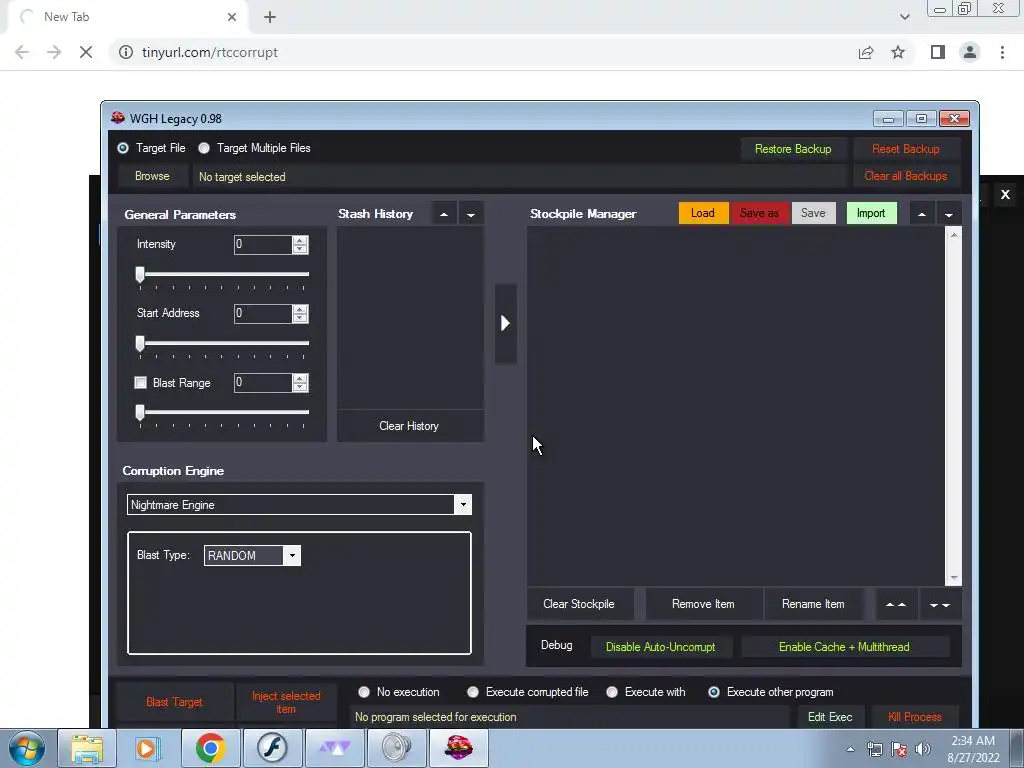Send stash item to stockpile arrow

pyautogui.click(x=505, y=323)
